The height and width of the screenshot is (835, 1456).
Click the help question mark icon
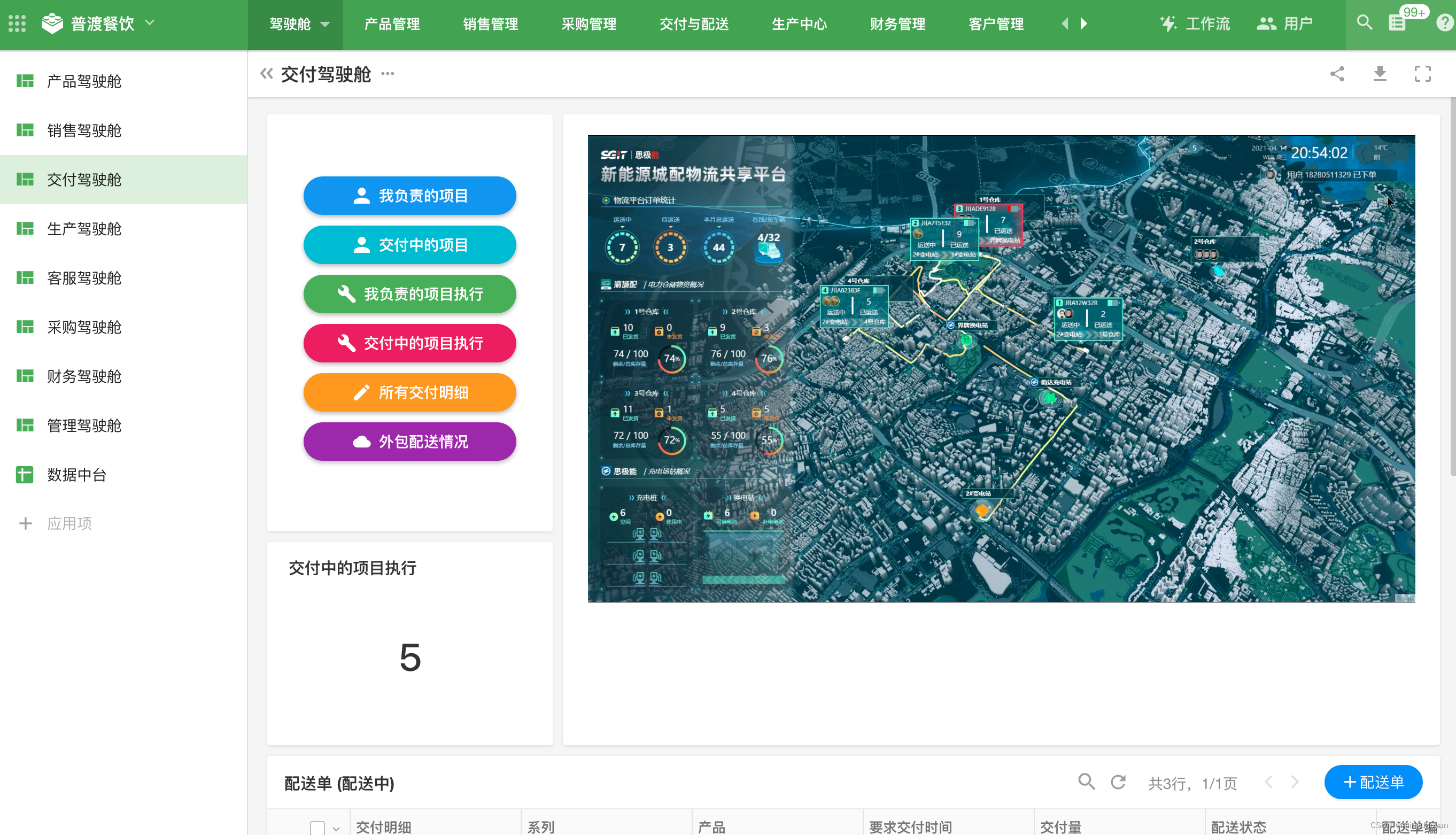pyautogui.click(x=1442, y=22)
